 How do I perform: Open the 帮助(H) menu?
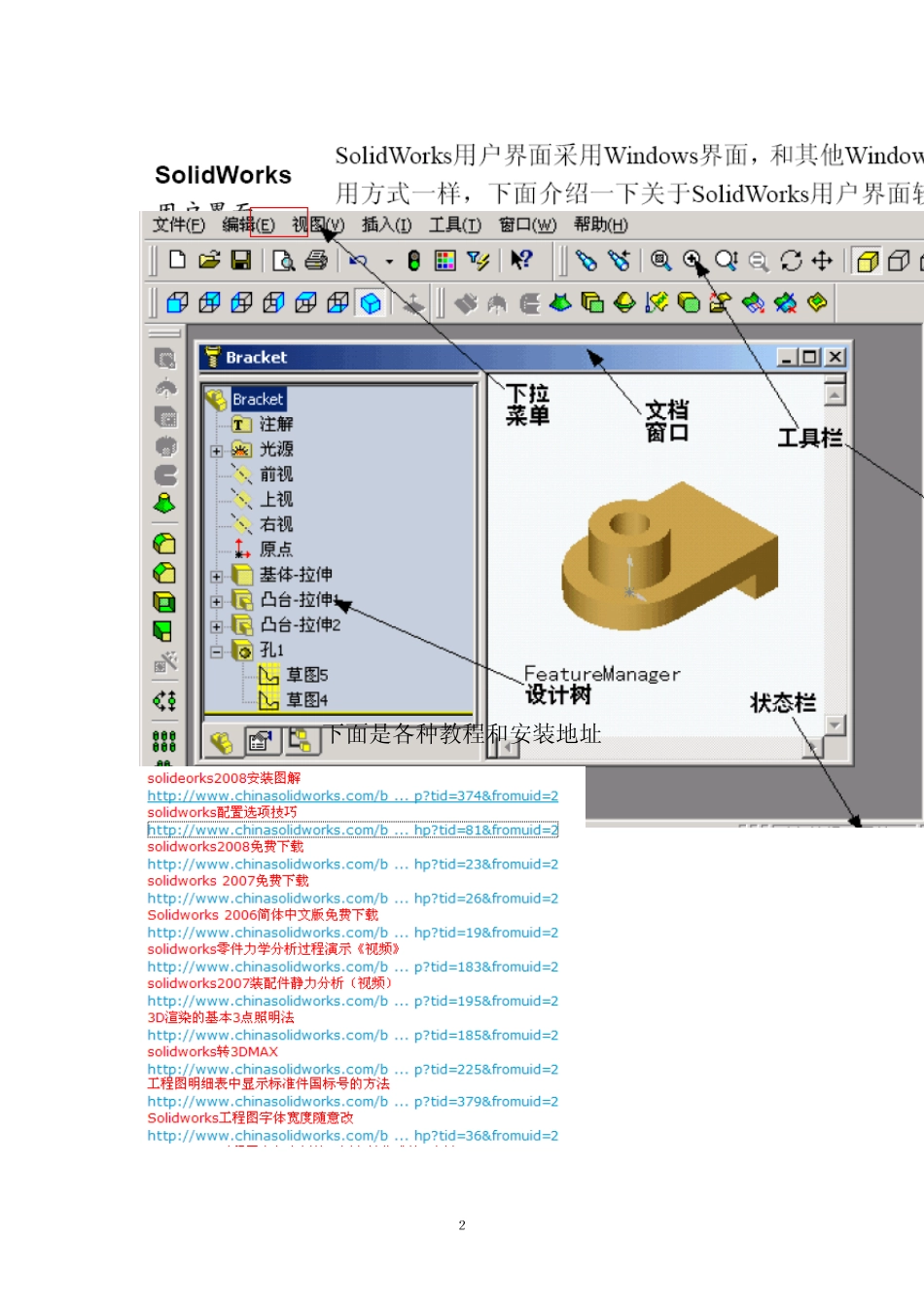[x=600, y=225]
